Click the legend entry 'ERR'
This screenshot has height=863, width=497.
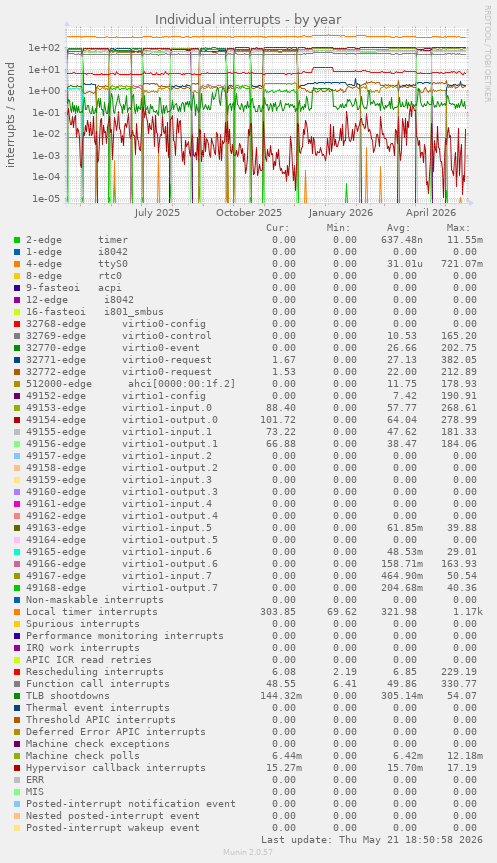(x=35, y=780)
